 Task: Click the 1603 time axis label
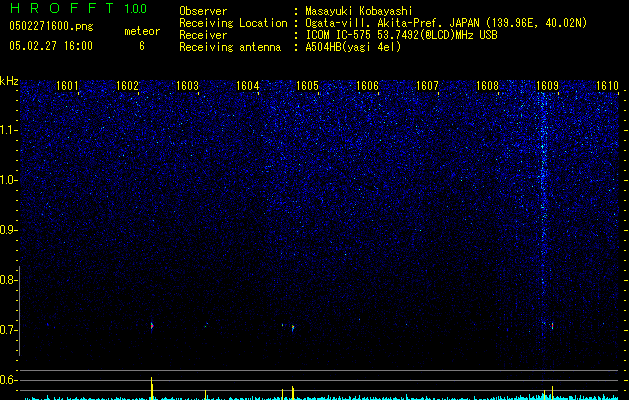[x=187, y=86]
